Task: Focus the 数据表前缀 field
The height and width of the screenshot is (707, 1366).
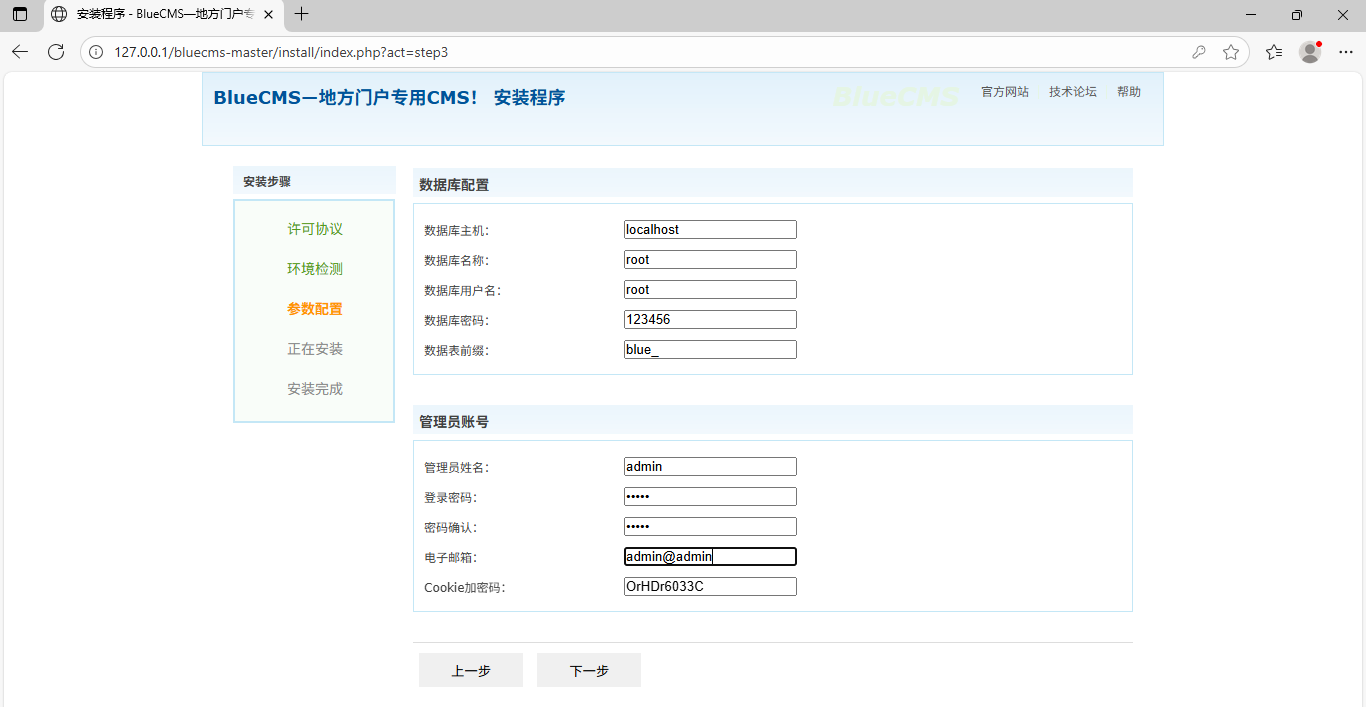Action: tap(710, 350)
